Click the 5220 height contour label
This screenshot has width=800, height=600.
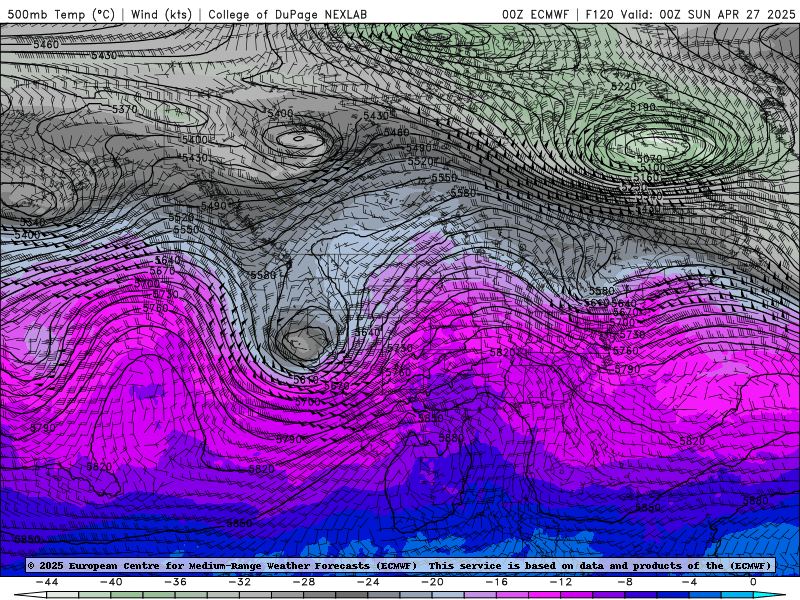[x=623, y=87]
